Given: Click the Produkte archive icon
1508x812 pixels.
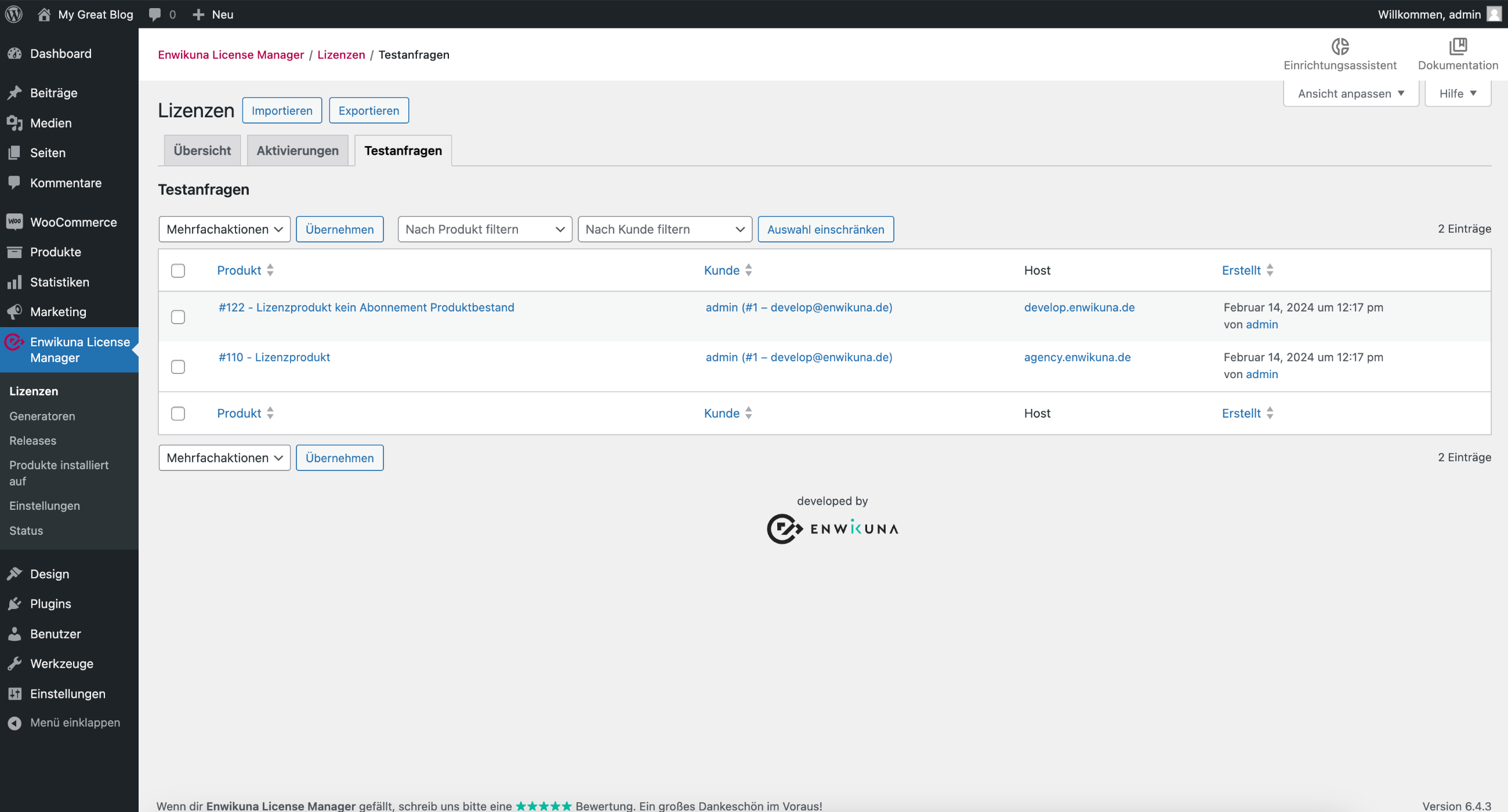Looking at the screenshot, I should coord(14,252).
